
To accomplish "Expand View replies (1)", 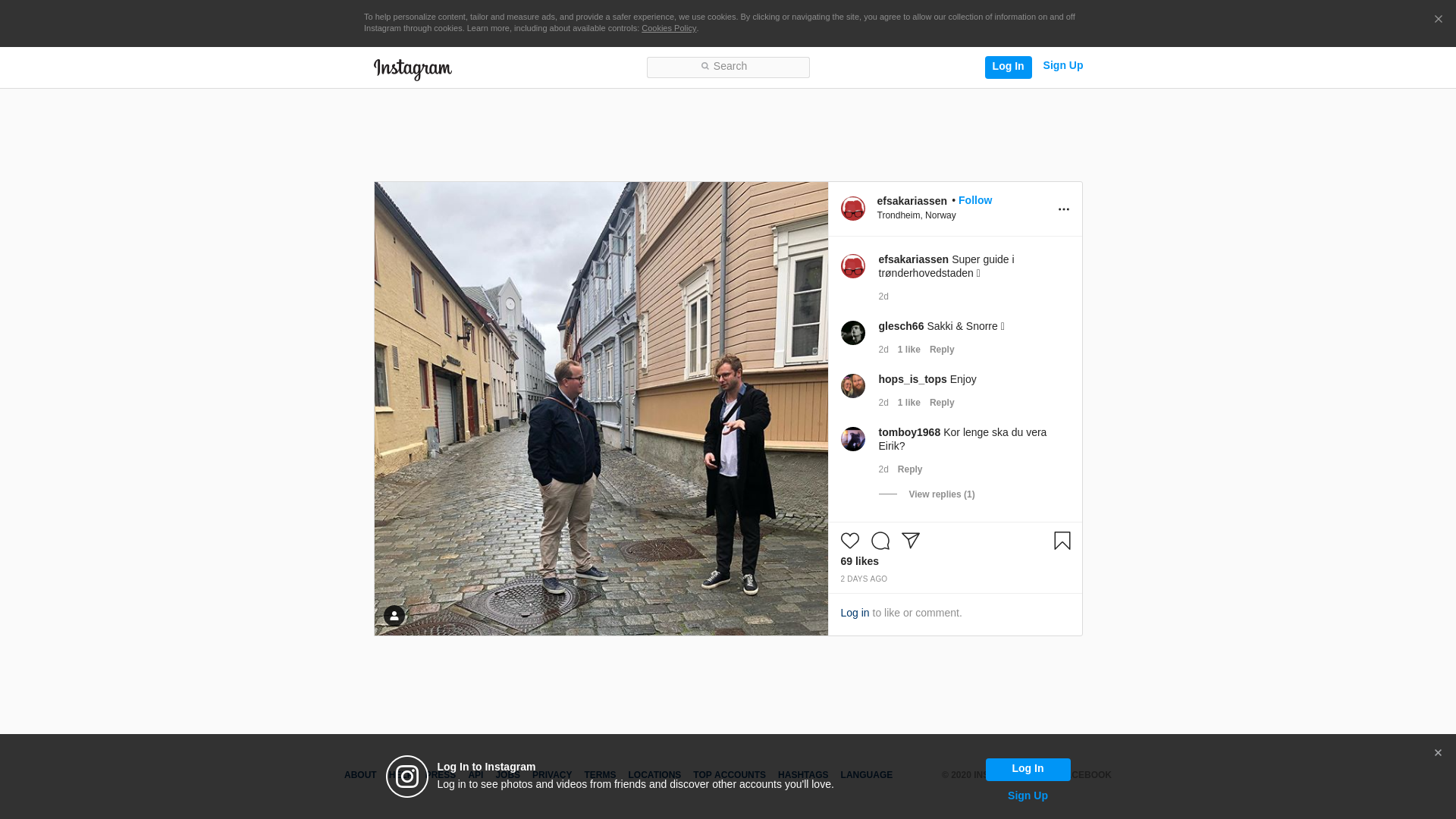I will point(942,494).
